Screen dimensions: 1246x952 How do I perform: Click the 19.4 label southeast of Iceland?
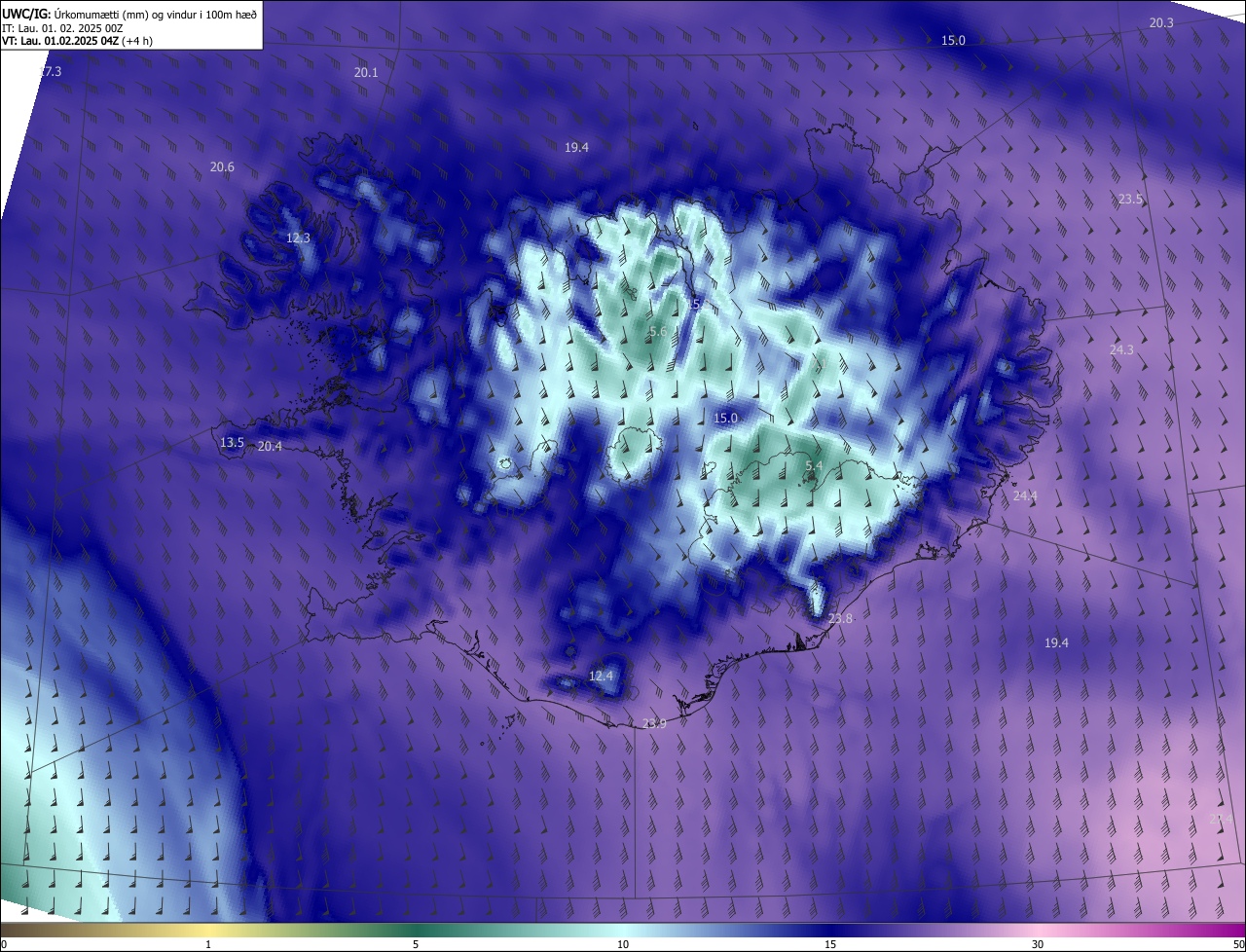click(1056, 642)
